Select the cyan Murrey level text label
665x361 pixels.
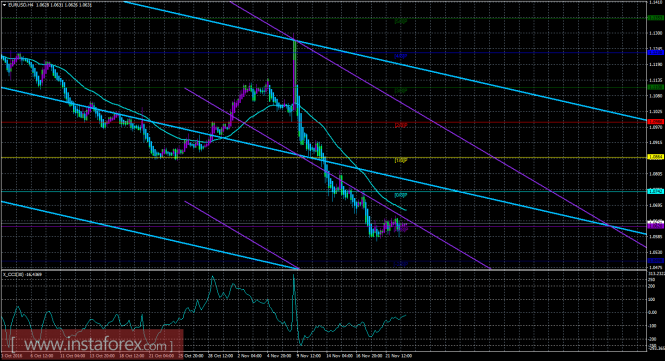[x=401, y=195]
